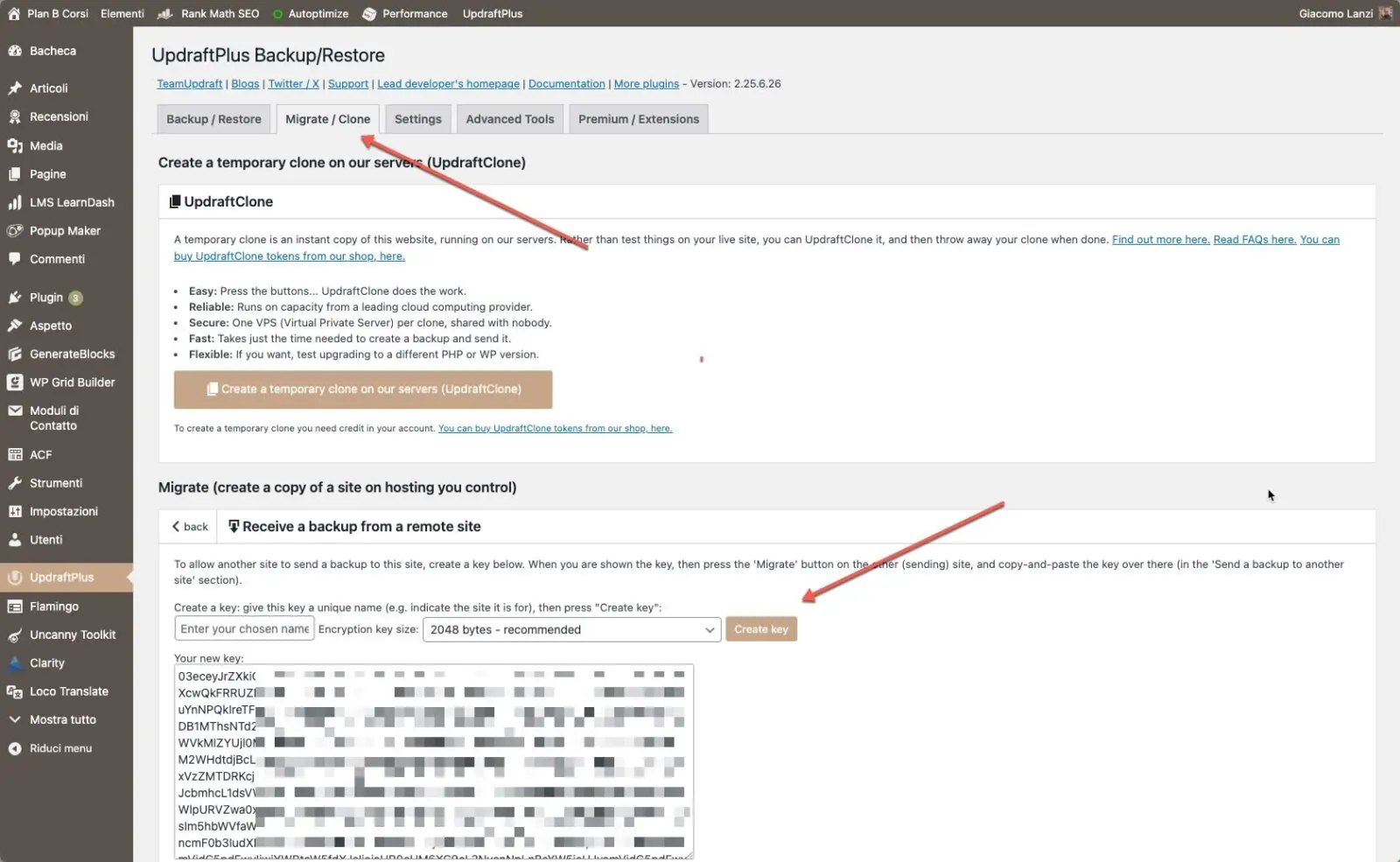Click the Performance toolbar icon

pos(369,13)
